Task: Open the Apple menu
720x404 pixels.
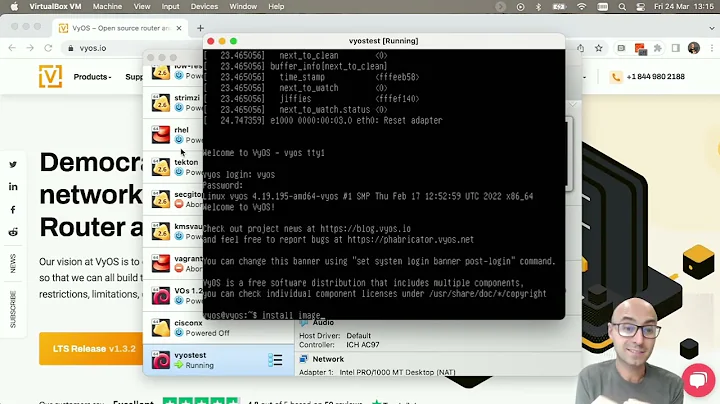Action: tap(14, 6)
